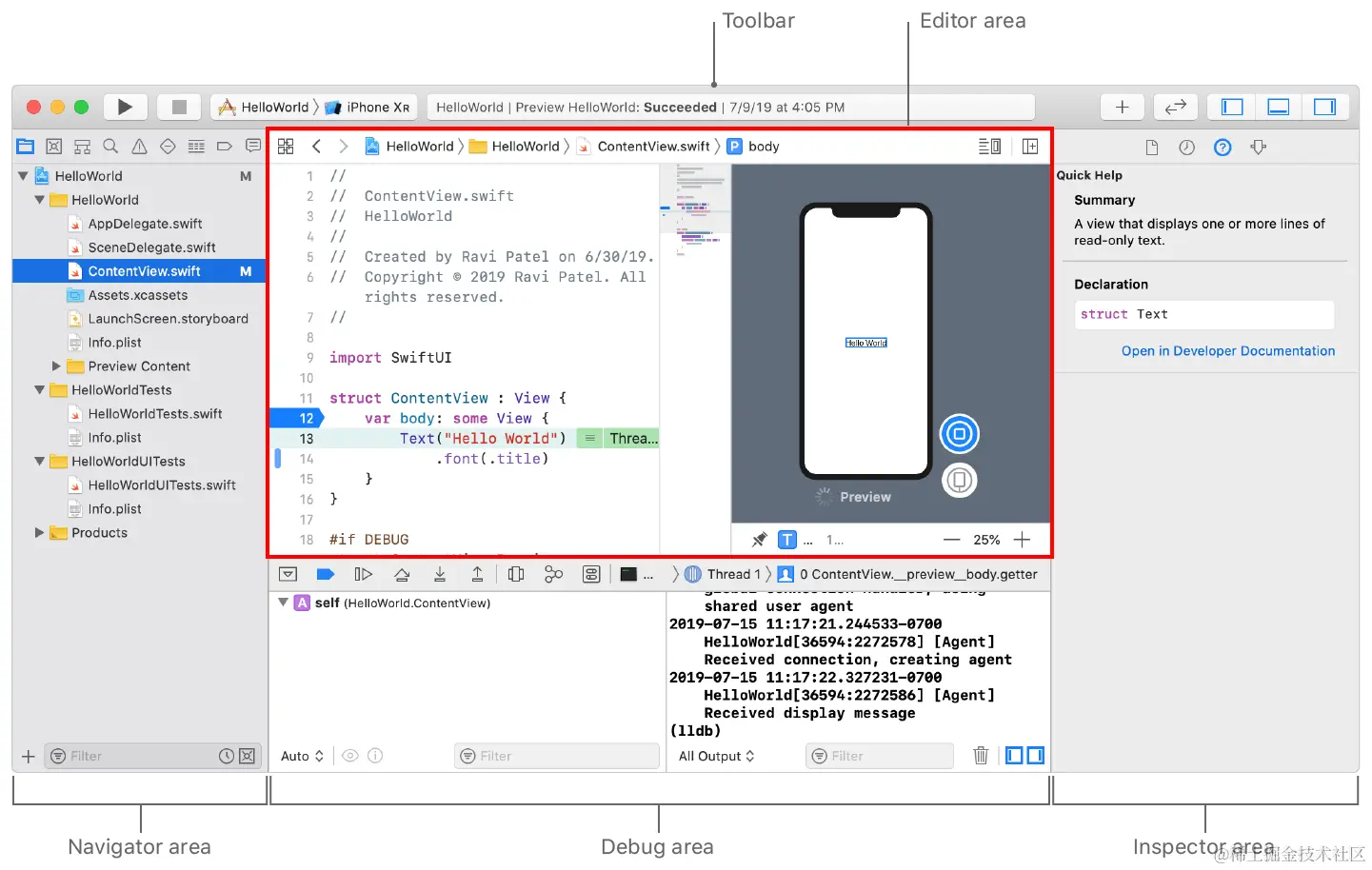This screenshot has width=1372, height=870.
Task: Start Live Preview button
Action: pos(960,434)
